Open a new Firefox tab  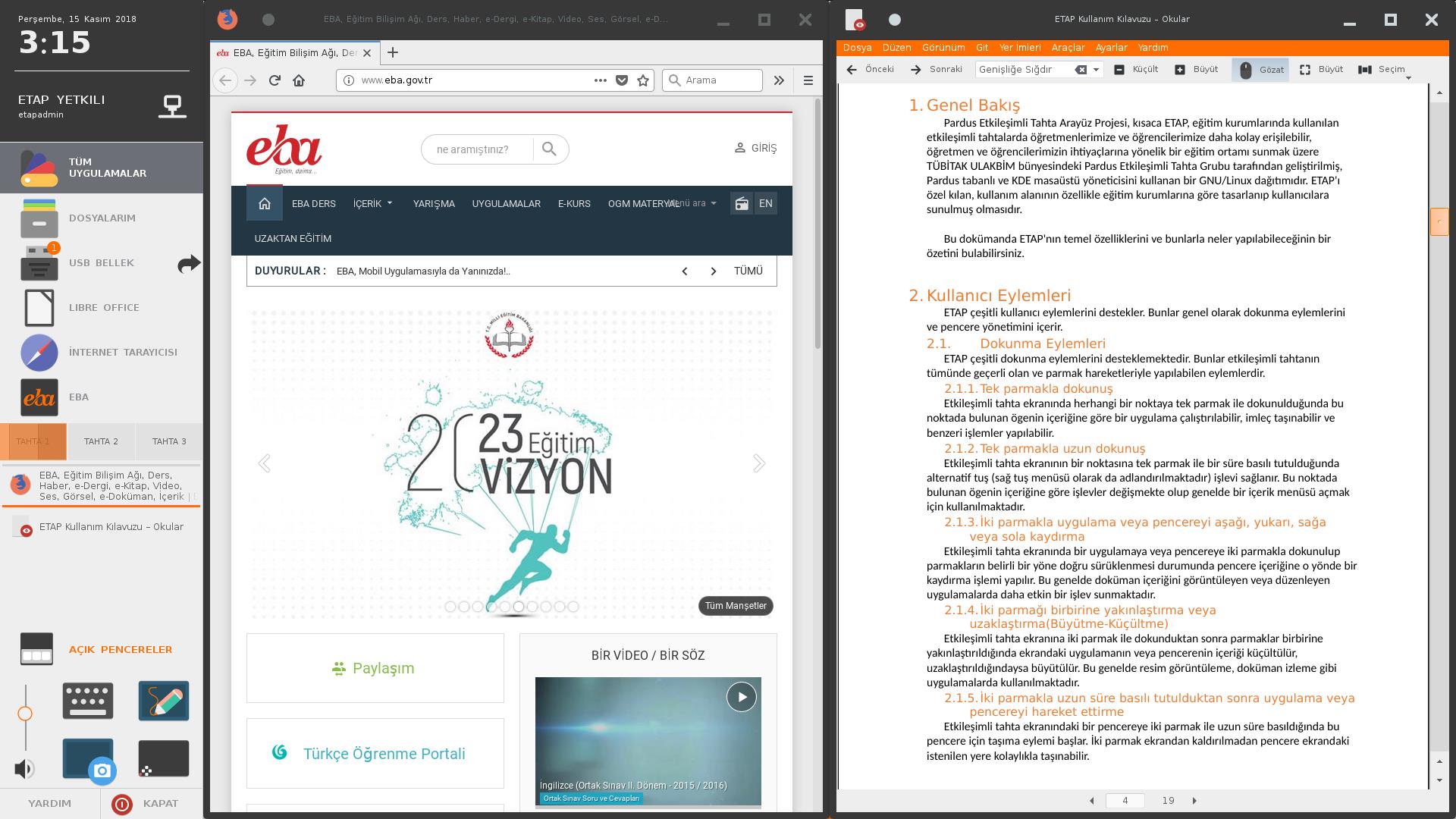[392, 52]
